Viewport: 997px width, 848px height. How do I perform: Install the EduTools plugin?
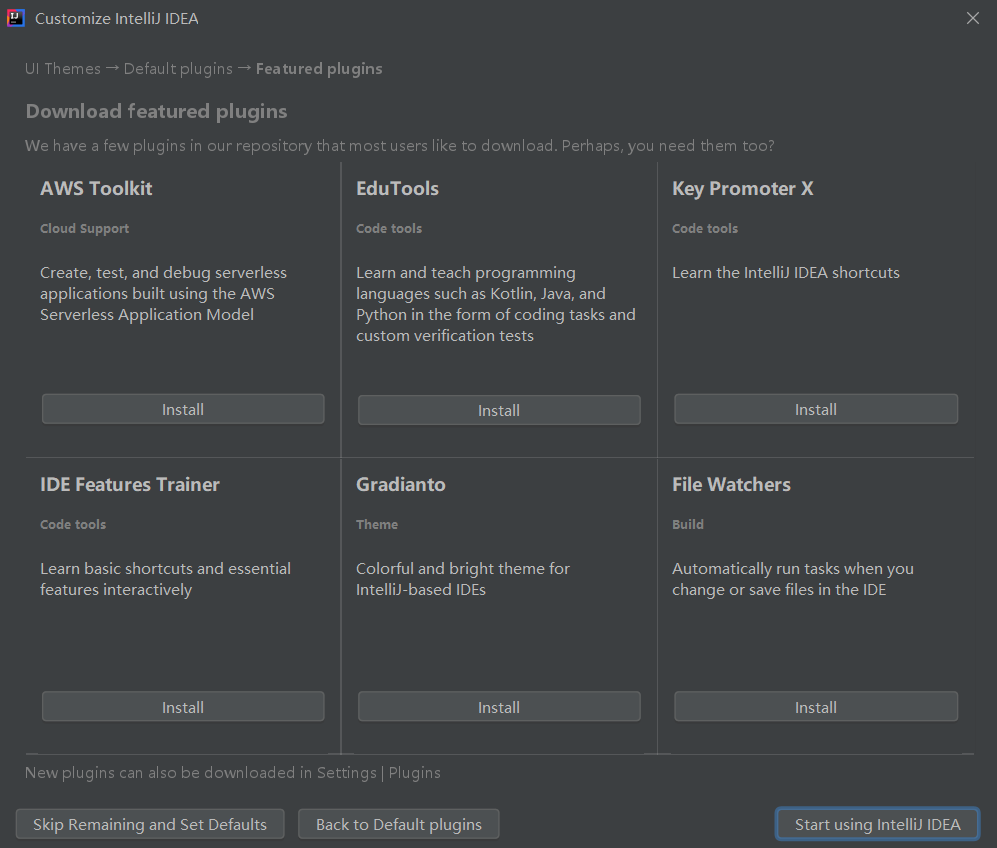(499, 410)
